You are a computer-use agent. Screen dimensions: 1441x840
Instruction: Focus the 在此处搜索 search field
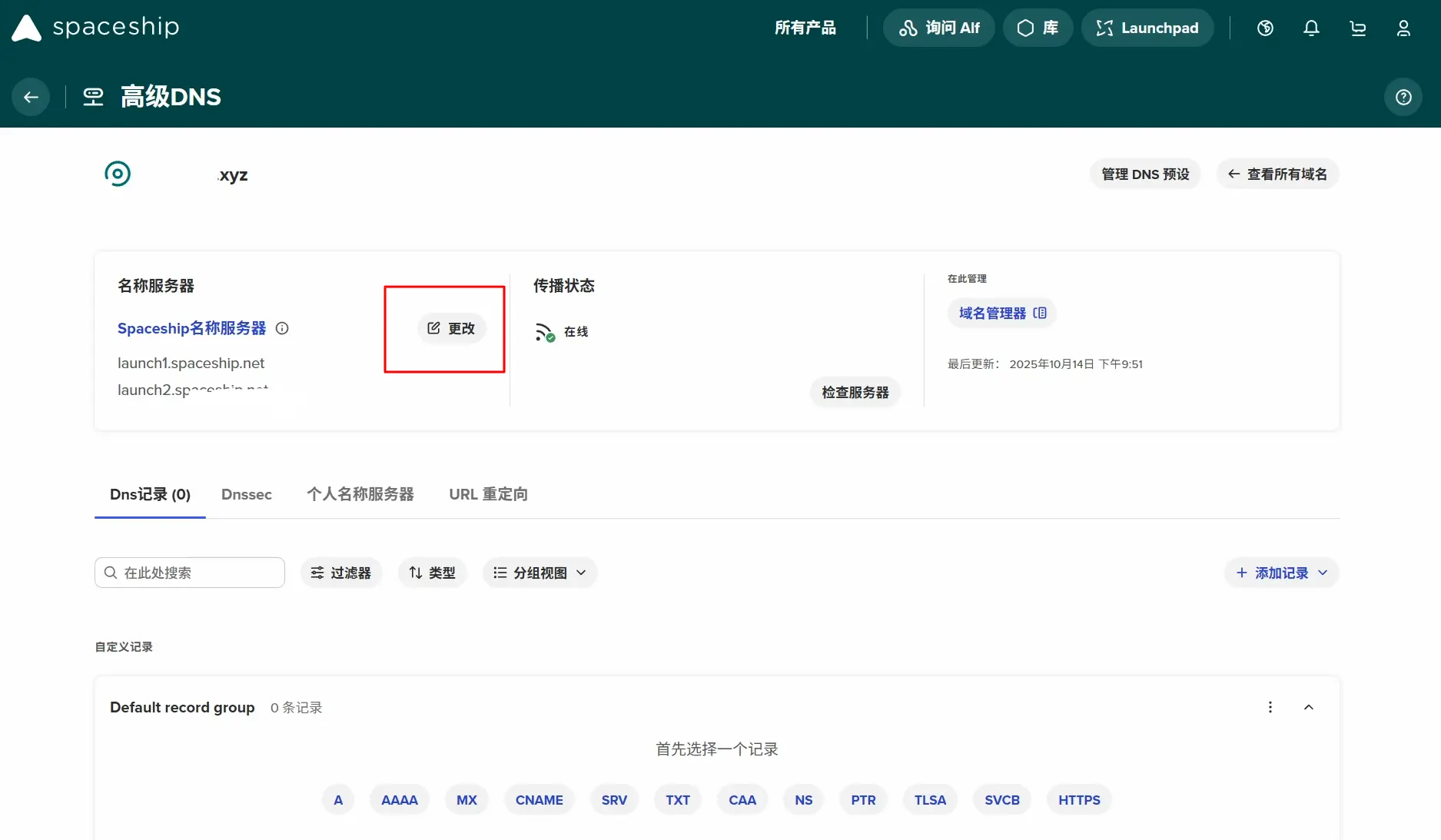click(x=190, y=573)
